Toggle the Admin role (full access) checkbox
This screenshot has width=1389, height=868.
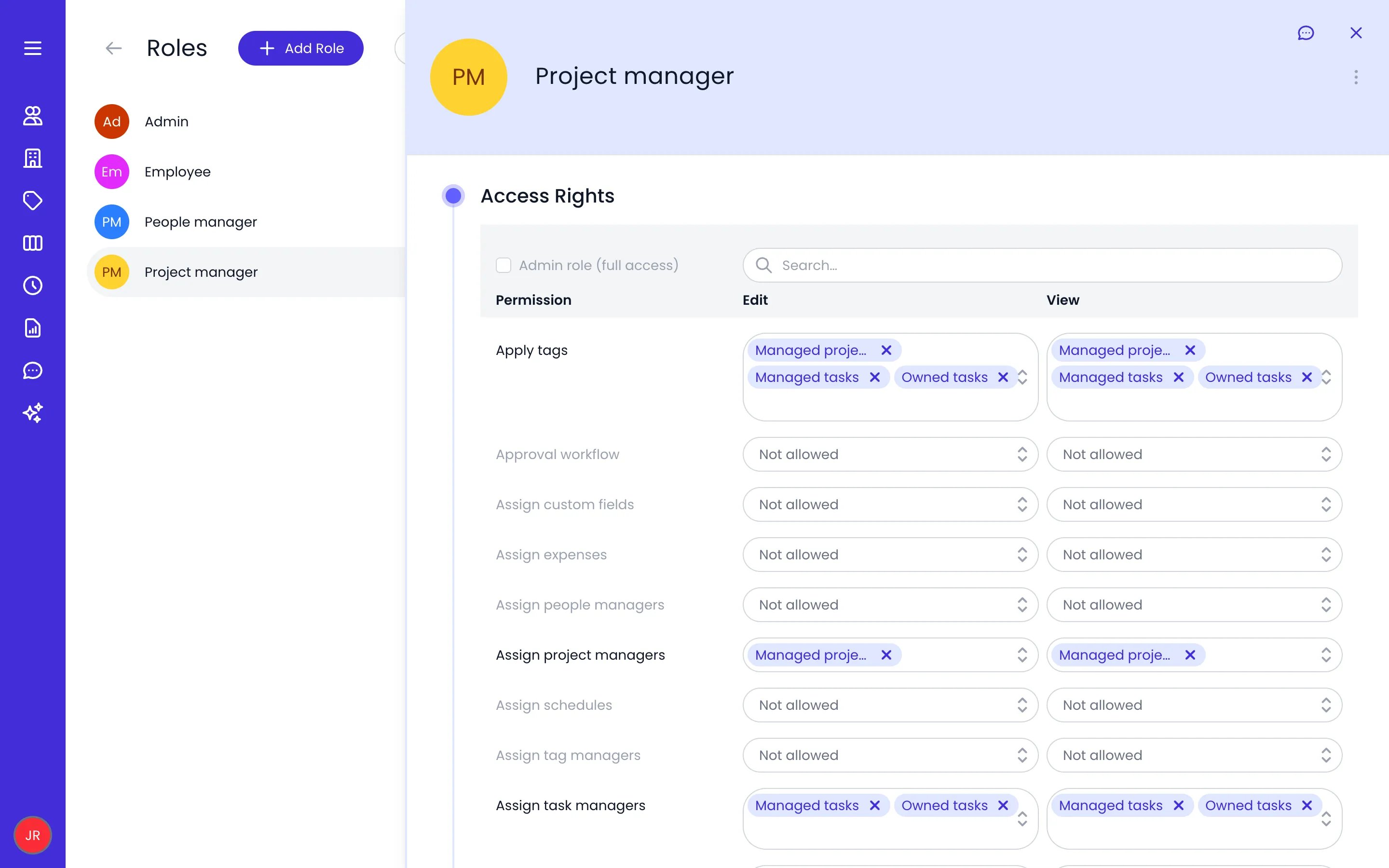504,265
